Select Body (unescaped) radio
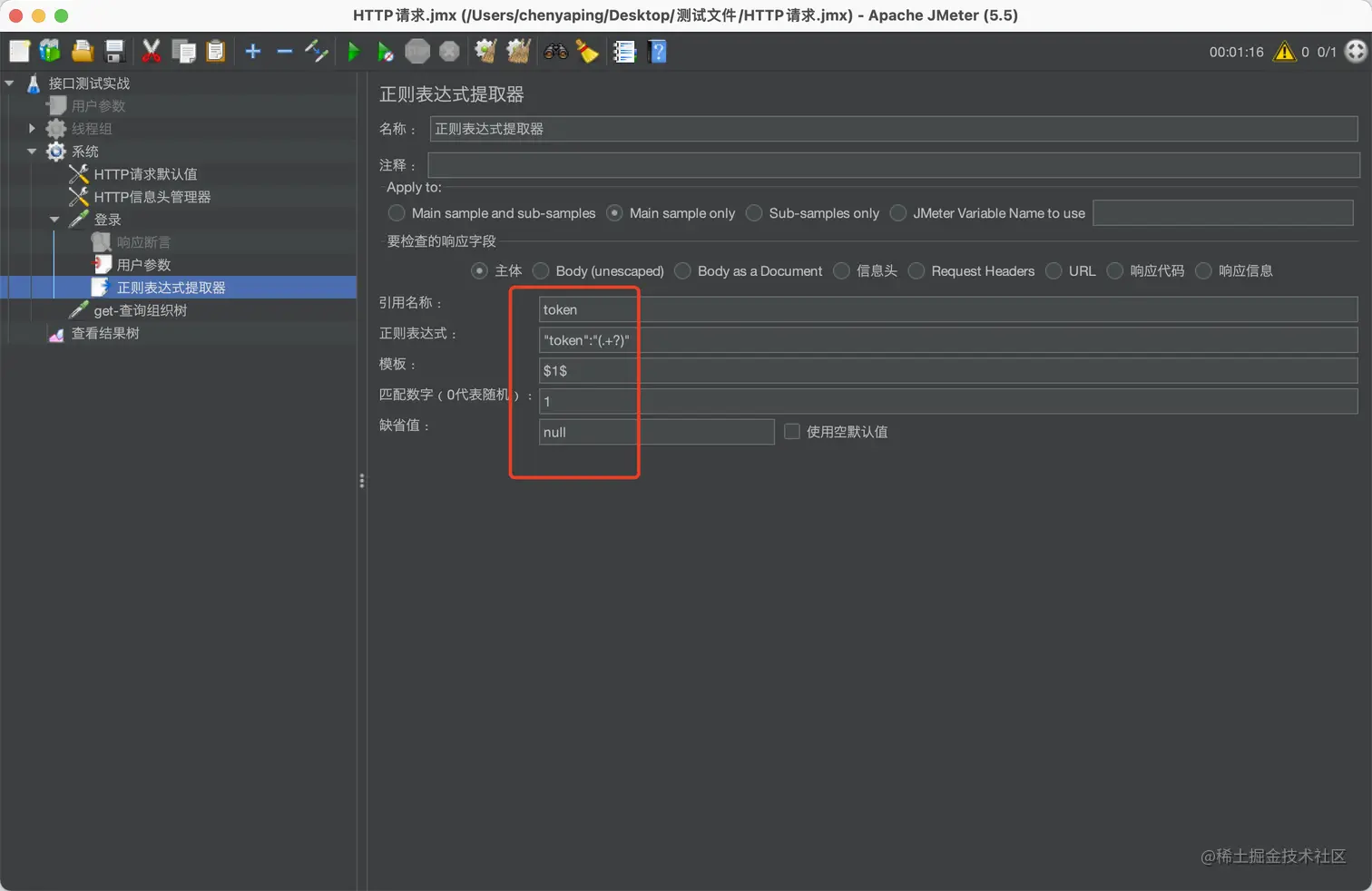This screenshot has height=891, width=1372. click(x=541, y=271)
